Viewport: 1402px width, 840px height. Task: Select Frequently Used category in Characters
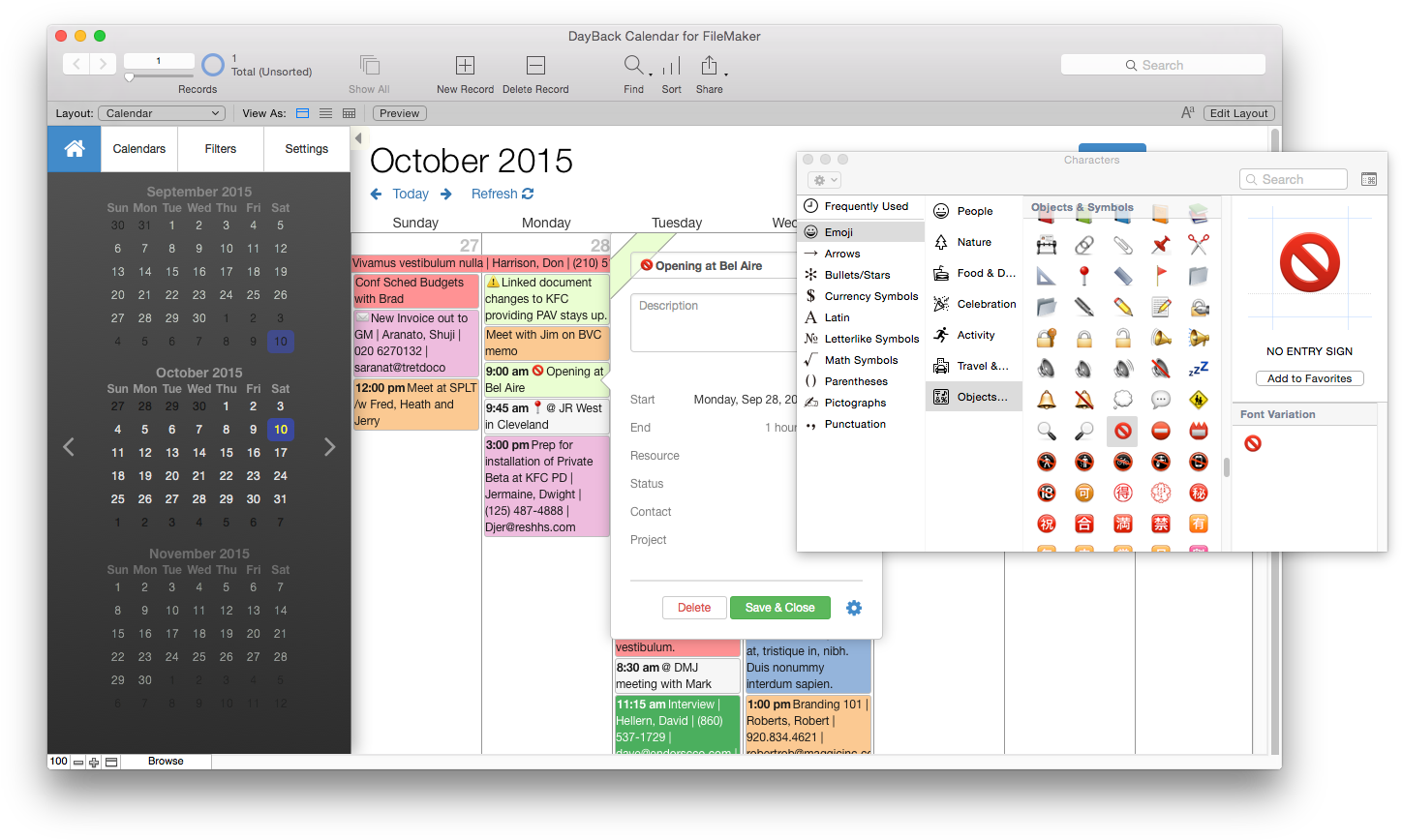coord(862,206)
